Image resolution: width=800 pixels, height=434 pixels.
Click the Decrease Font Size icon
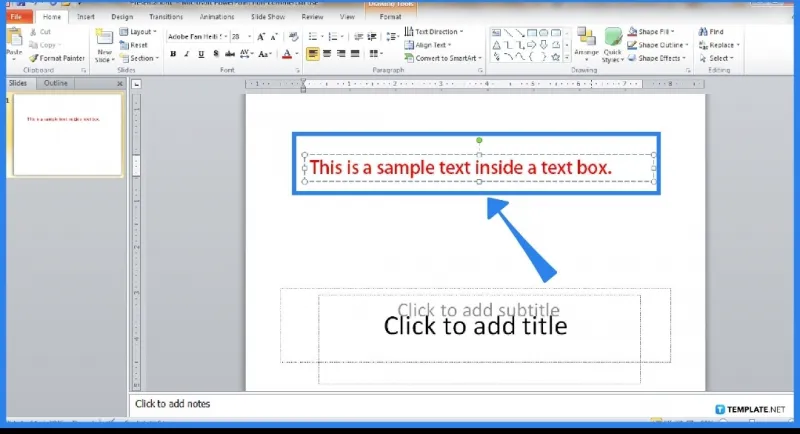tap(274, 37)
